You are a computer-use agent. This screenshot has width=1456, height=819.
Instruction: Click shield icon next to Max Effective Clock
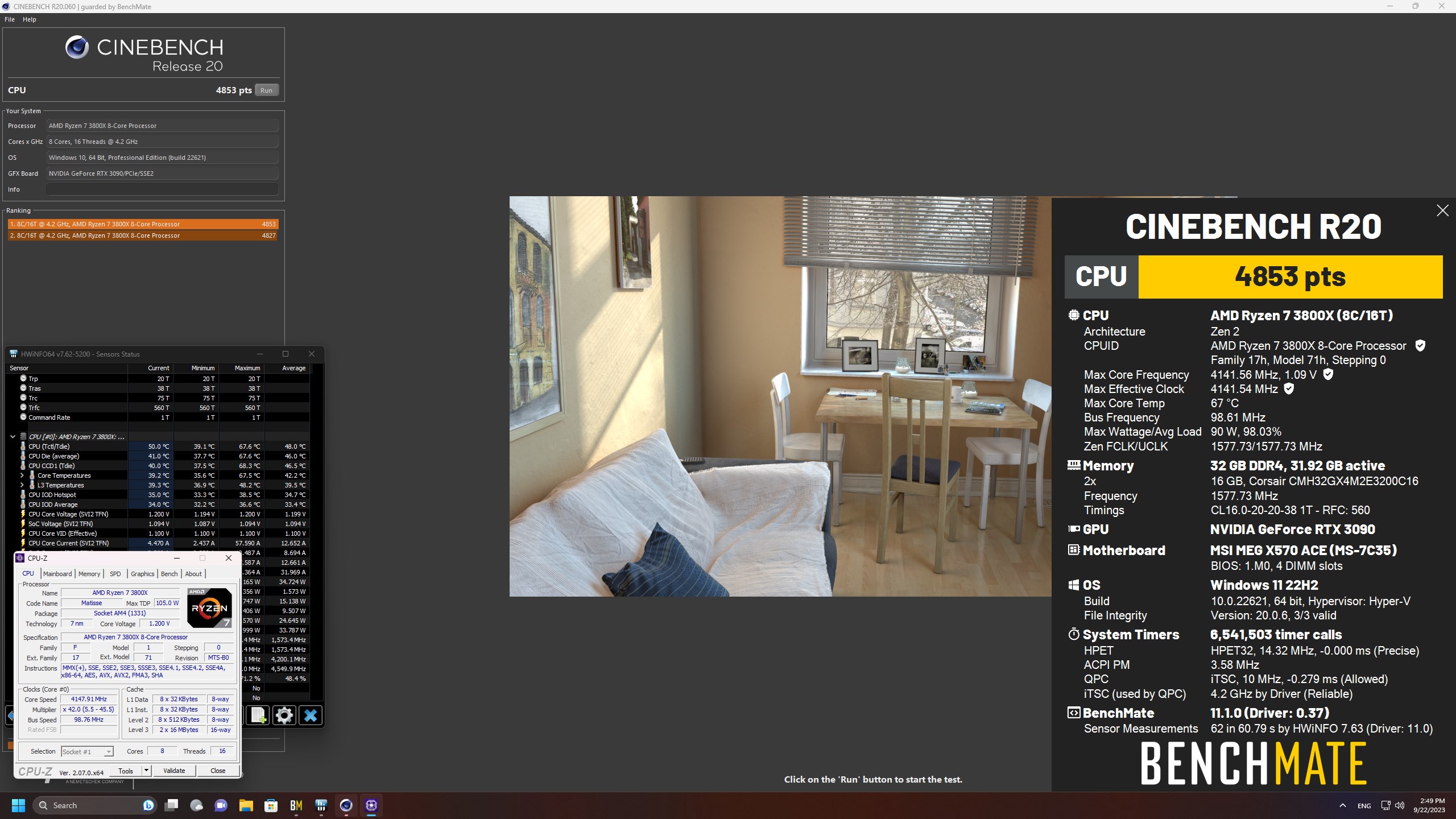coord(1289,389)
